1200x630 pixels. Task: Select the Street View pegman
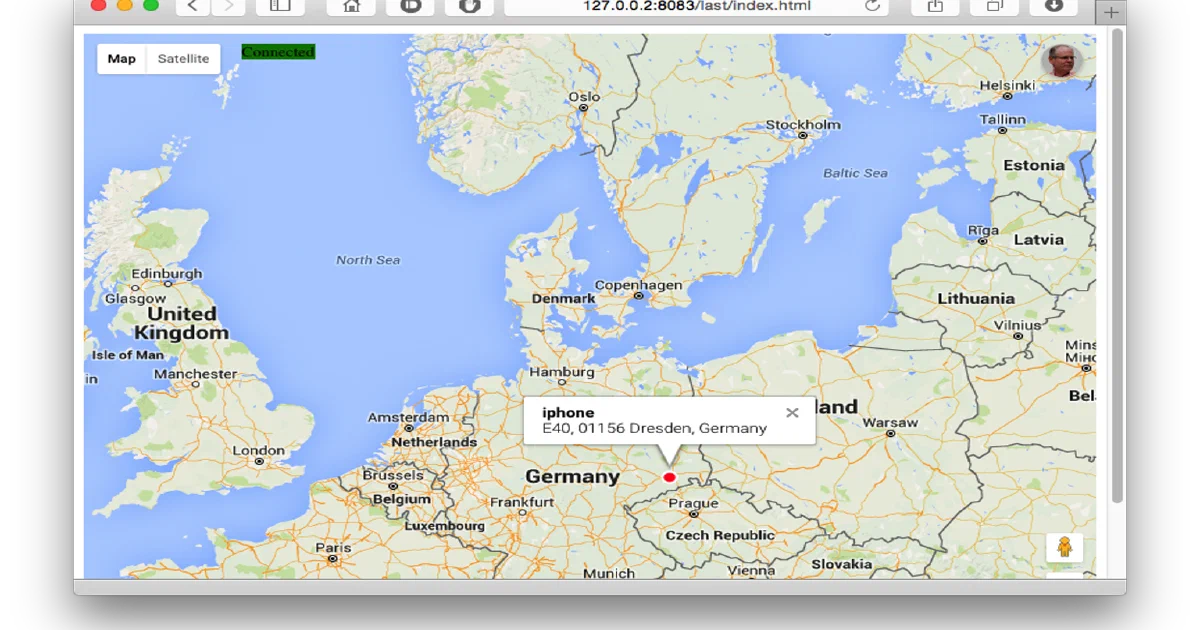coord(1064,547)
